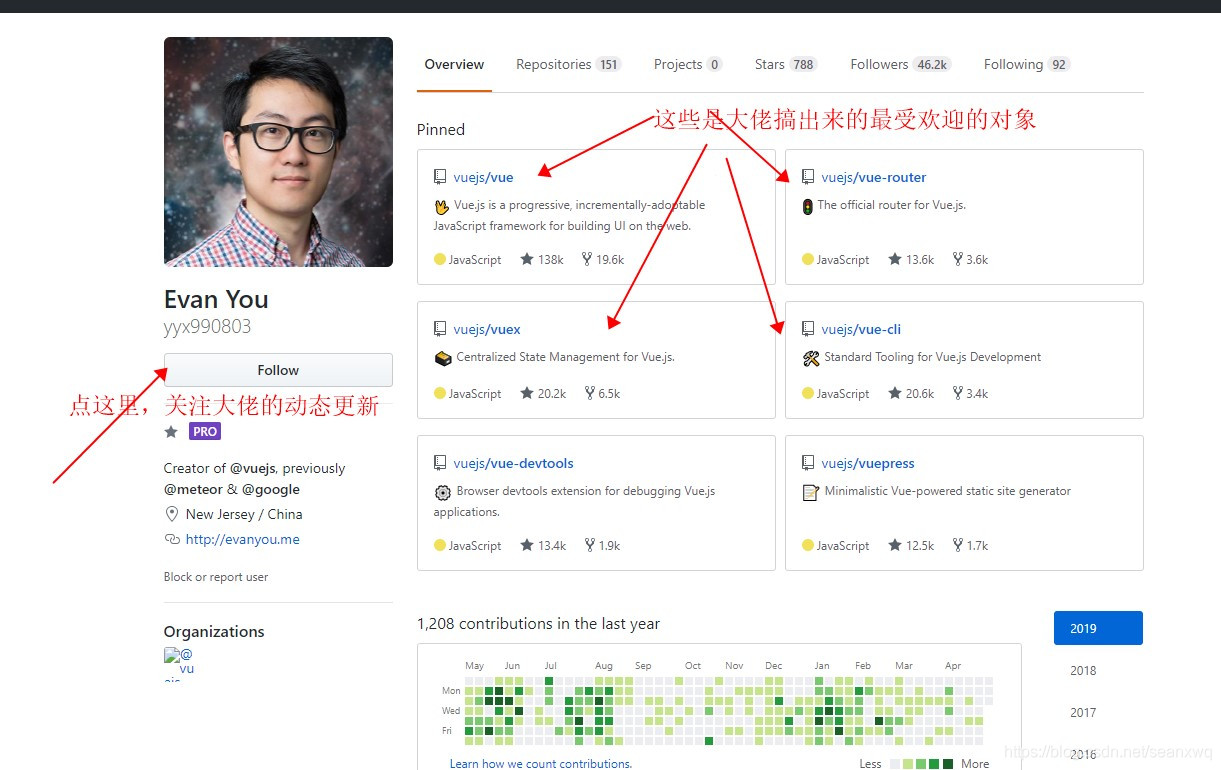Click the 19.6k fork count of vuejs/vue
This screenshot has width=1221, height=770.
603,259
